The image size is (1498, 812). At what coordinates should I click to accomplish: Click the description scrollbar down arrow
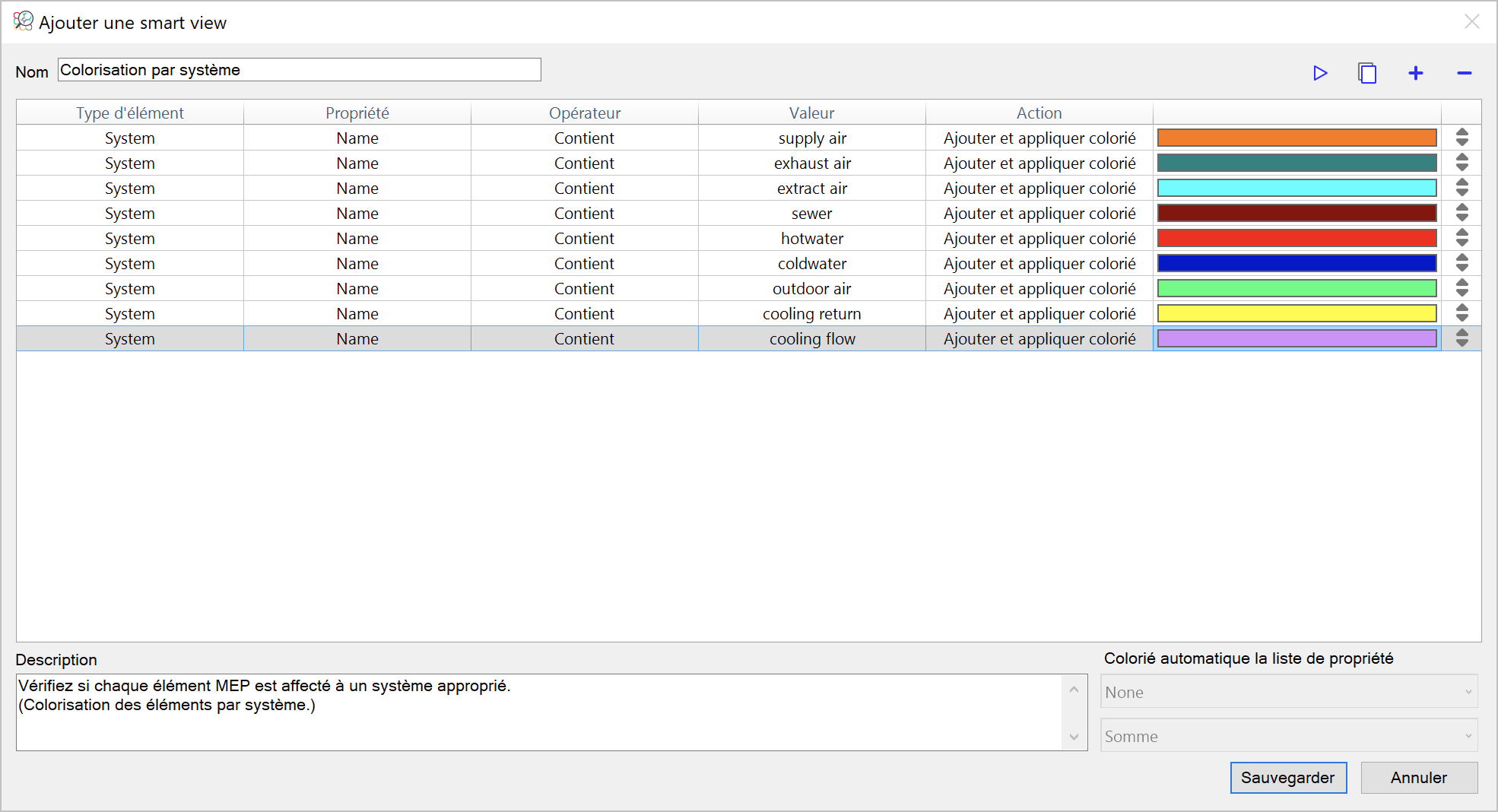point(1074,736)
